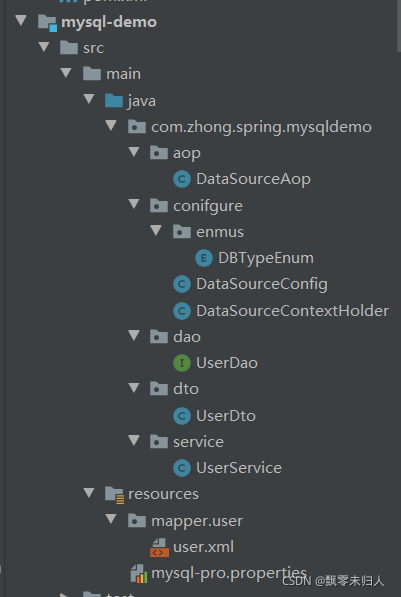Click the mysql-pro.properties file icon
The height and width of the screenshot is (597, 401).
[139, 573]
